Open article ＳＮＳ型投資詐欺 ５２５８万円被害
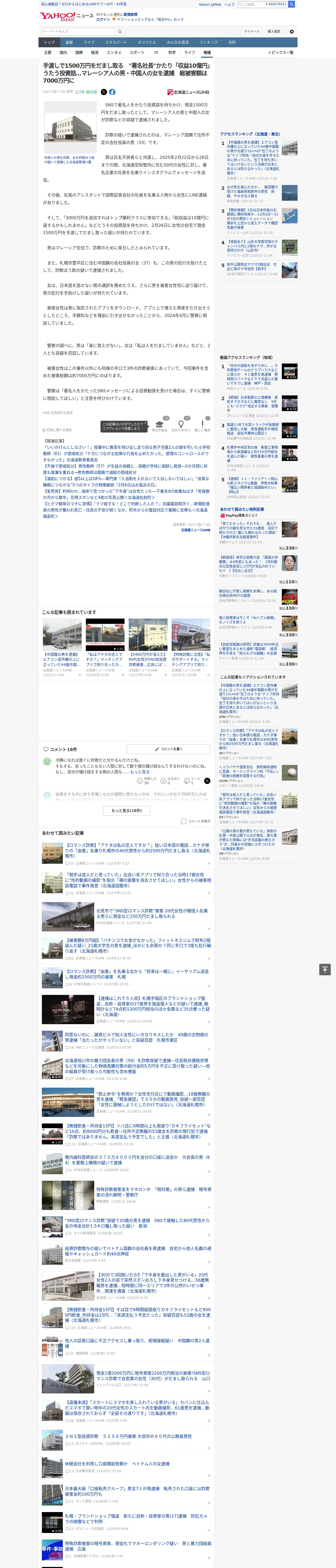 click(128, 1436)
